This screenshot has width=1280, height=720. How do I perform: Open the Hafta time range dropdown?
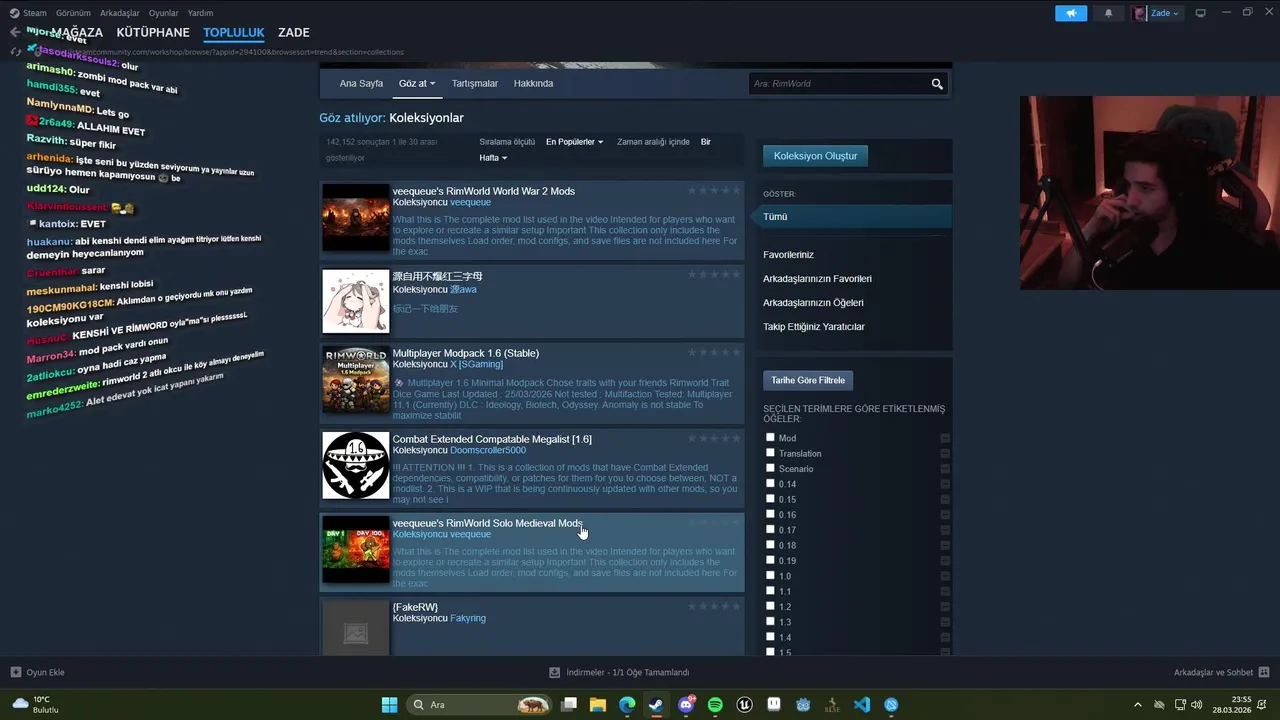click(x=493, y=158)
